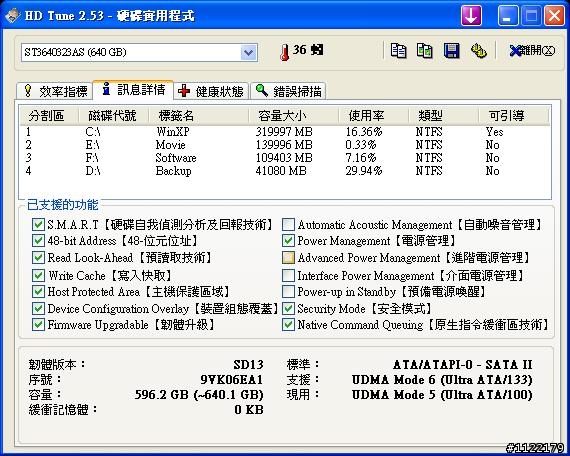Open the options gear icon
570x456 pixels.
[x=479, y=51]
